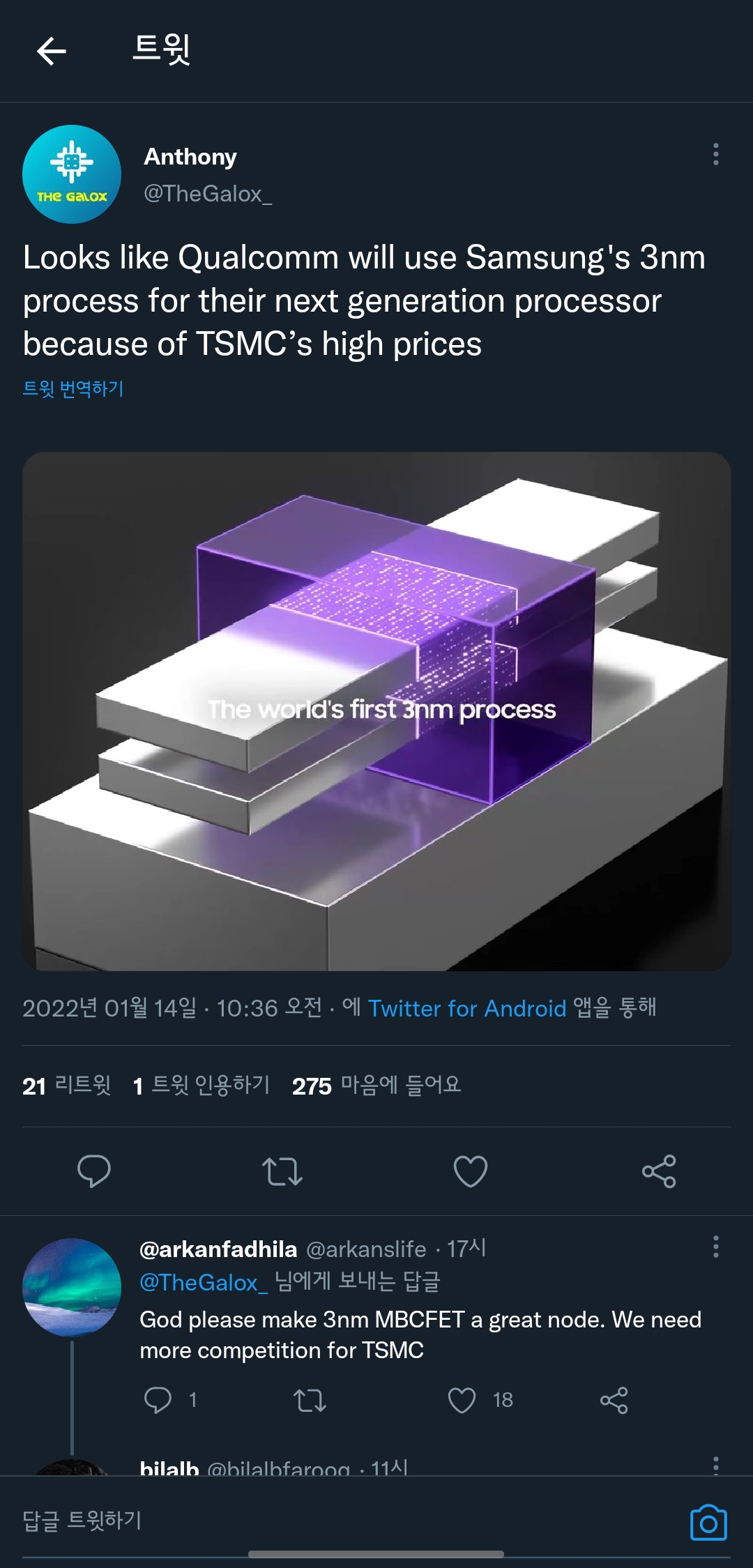
Task: Open the three-dot menu on Anthony's tweet
Action: click(x=715, y=154)
